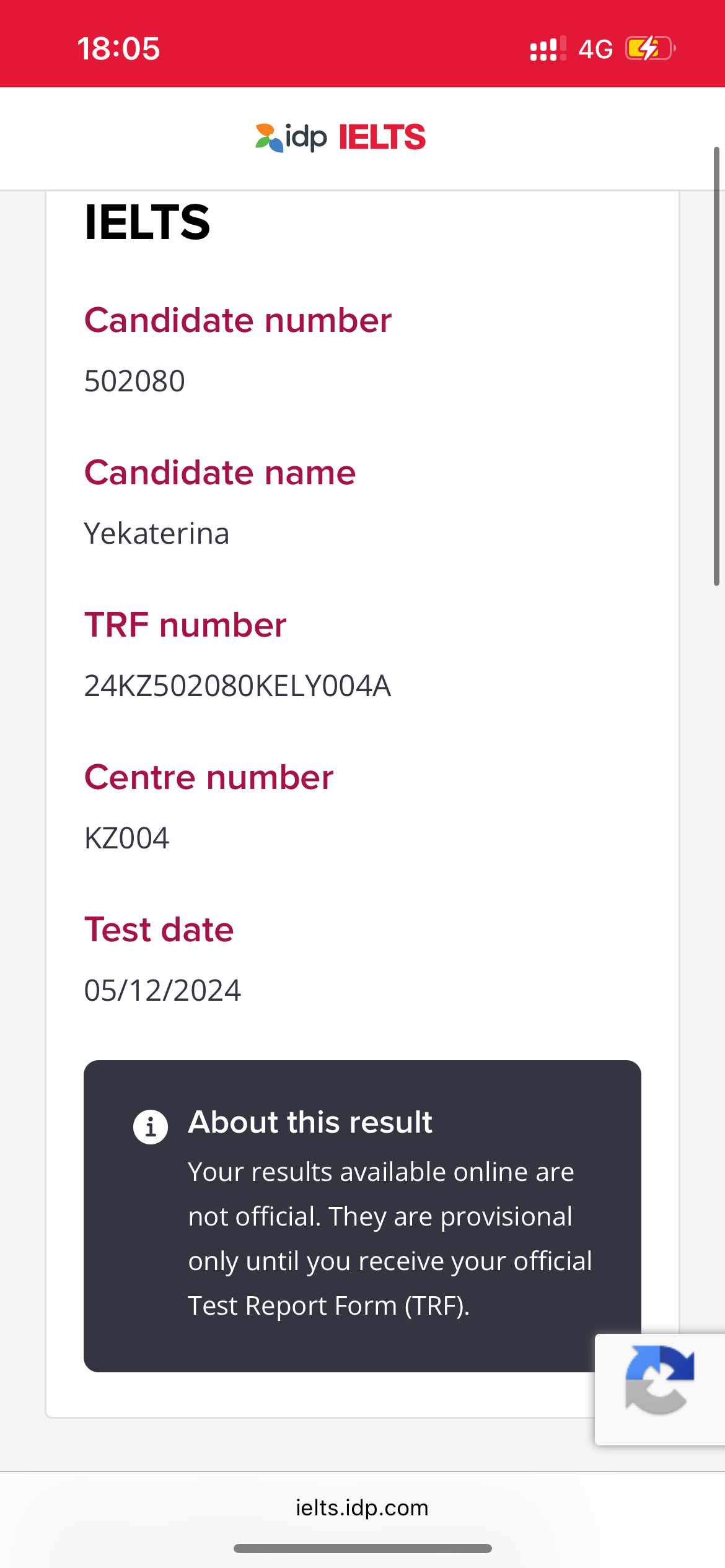Select TRF number 24KZ502080KELY004A

(x=237, y=686)
